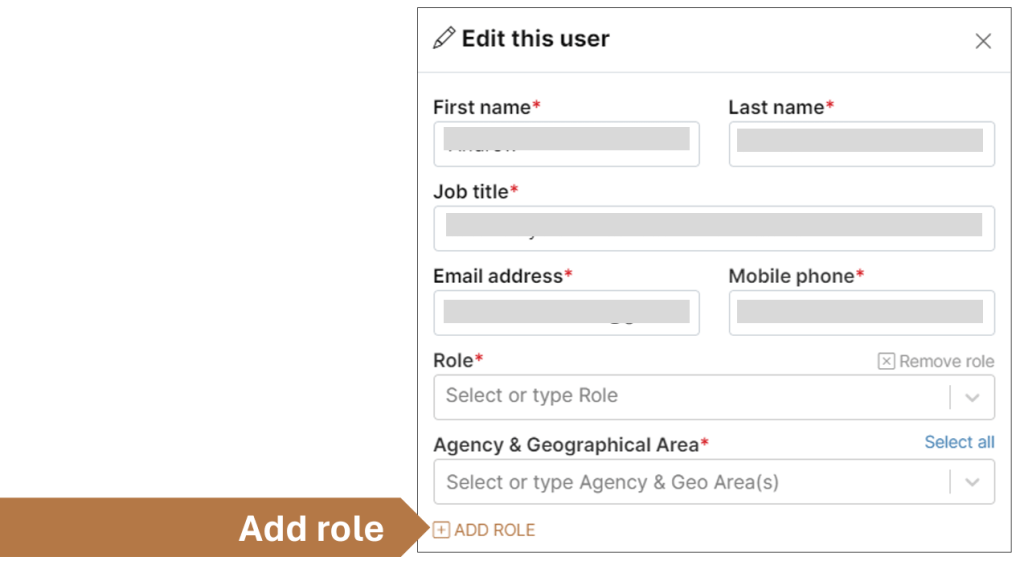Click the Select all link
This screenshot has height=561, width=1024.
(x=959, y=442)
